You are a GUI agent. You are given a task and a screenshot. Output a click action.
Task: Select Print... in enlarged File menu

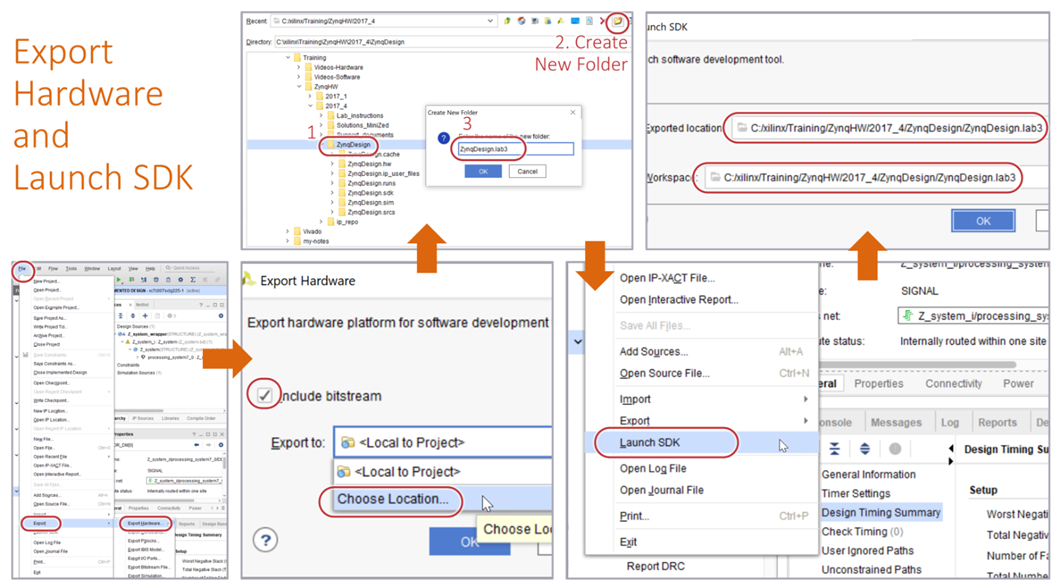pyautogui.click(x=702, y=516)
